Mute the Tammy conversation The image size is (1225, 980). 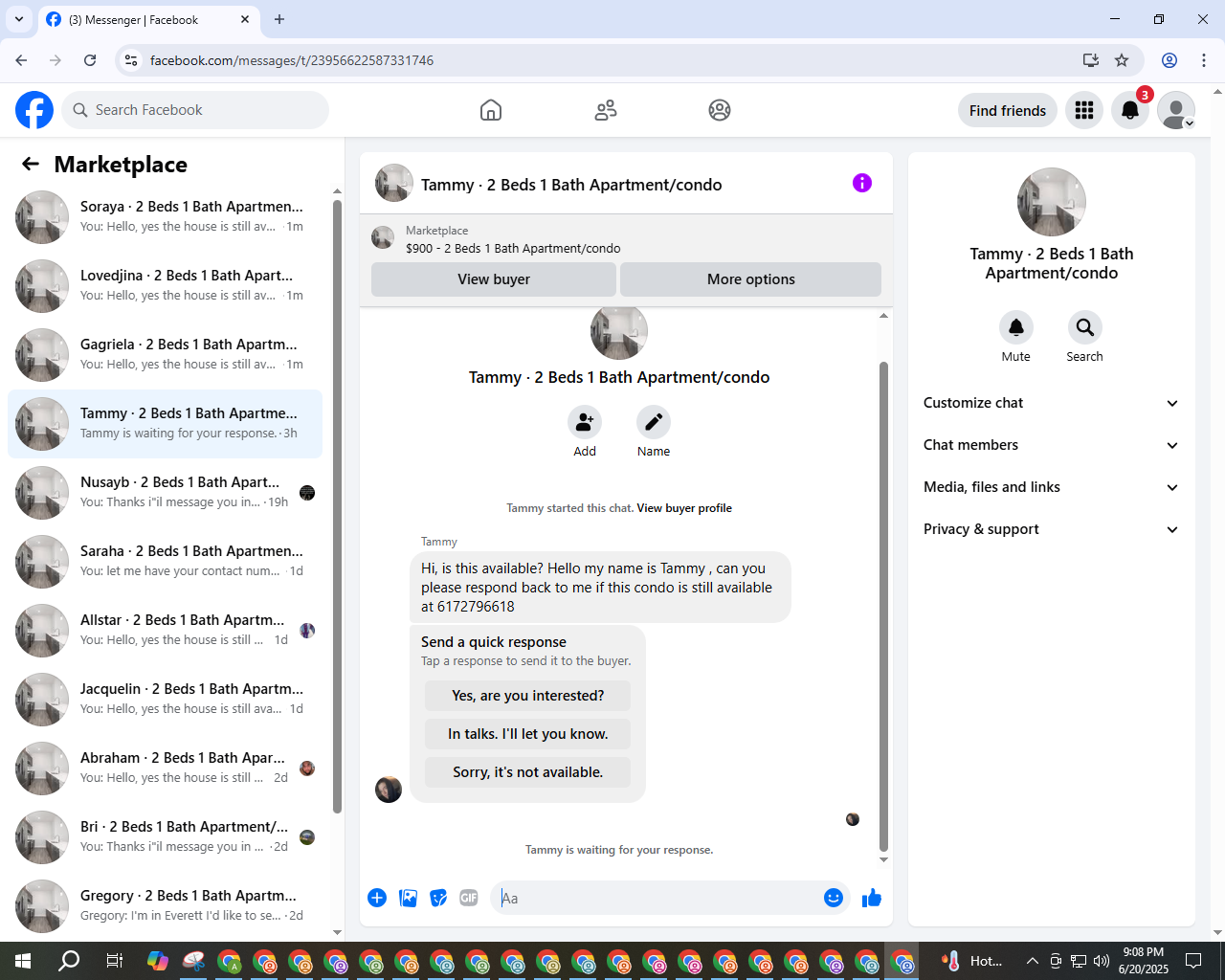[1016, 327]
